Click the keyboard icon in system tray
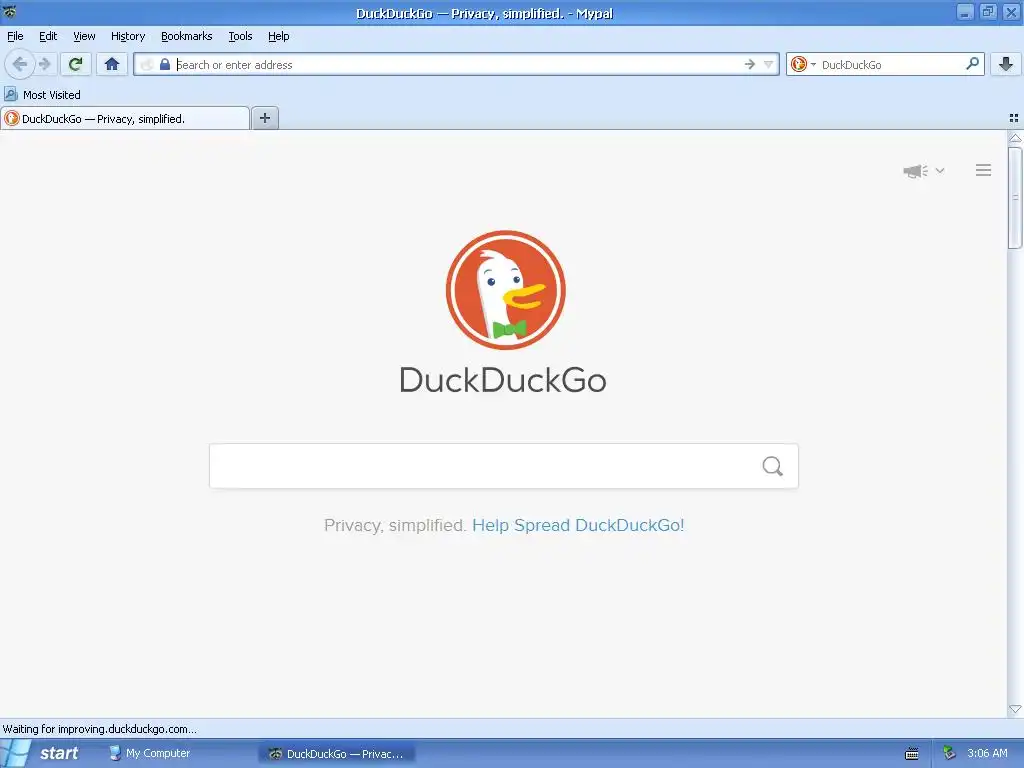This screenshot has height=768, width=1024. click(x=912, y=754)
